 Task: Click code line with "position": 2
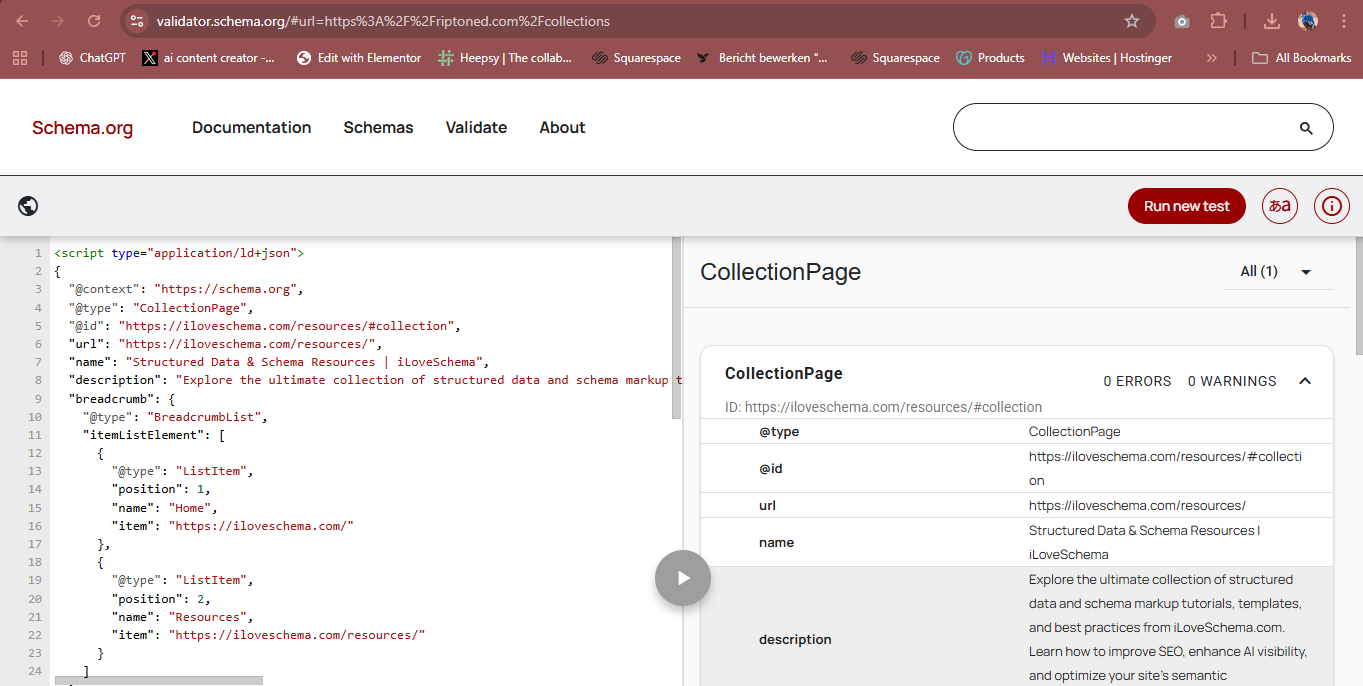point(161,598)
